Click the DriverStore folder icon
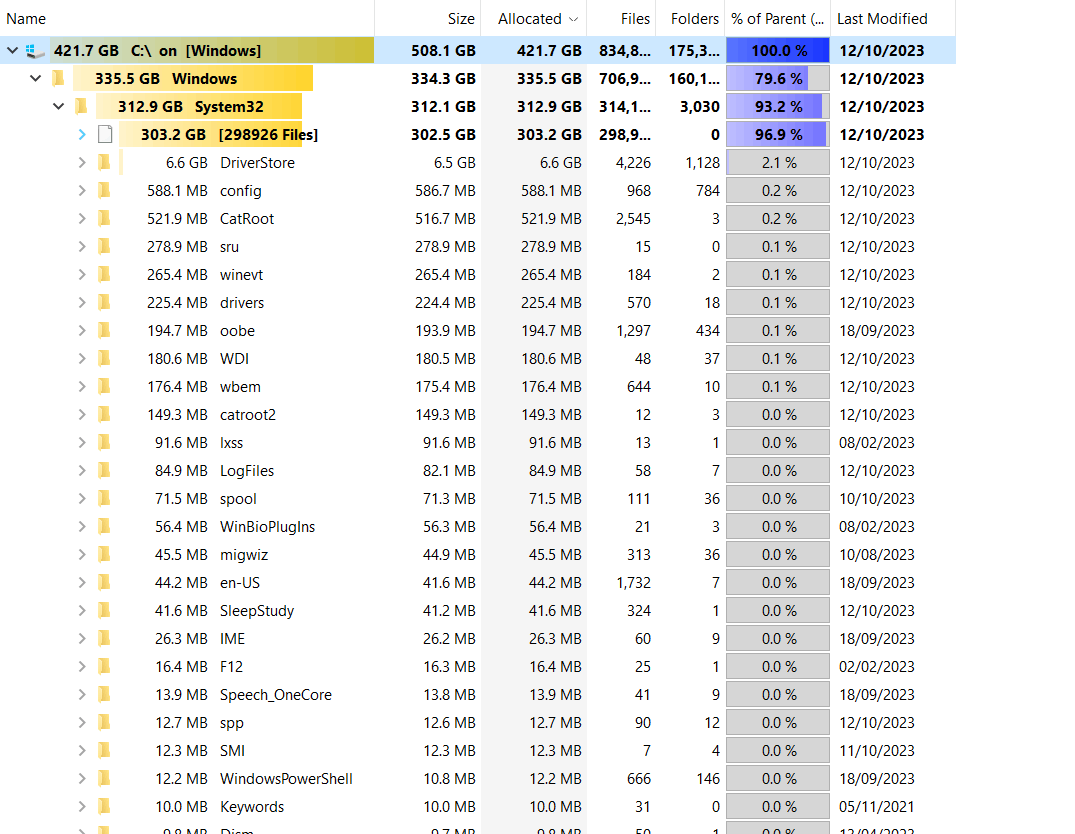Screen dimensions: 1075x834 [x=104, y=163]
